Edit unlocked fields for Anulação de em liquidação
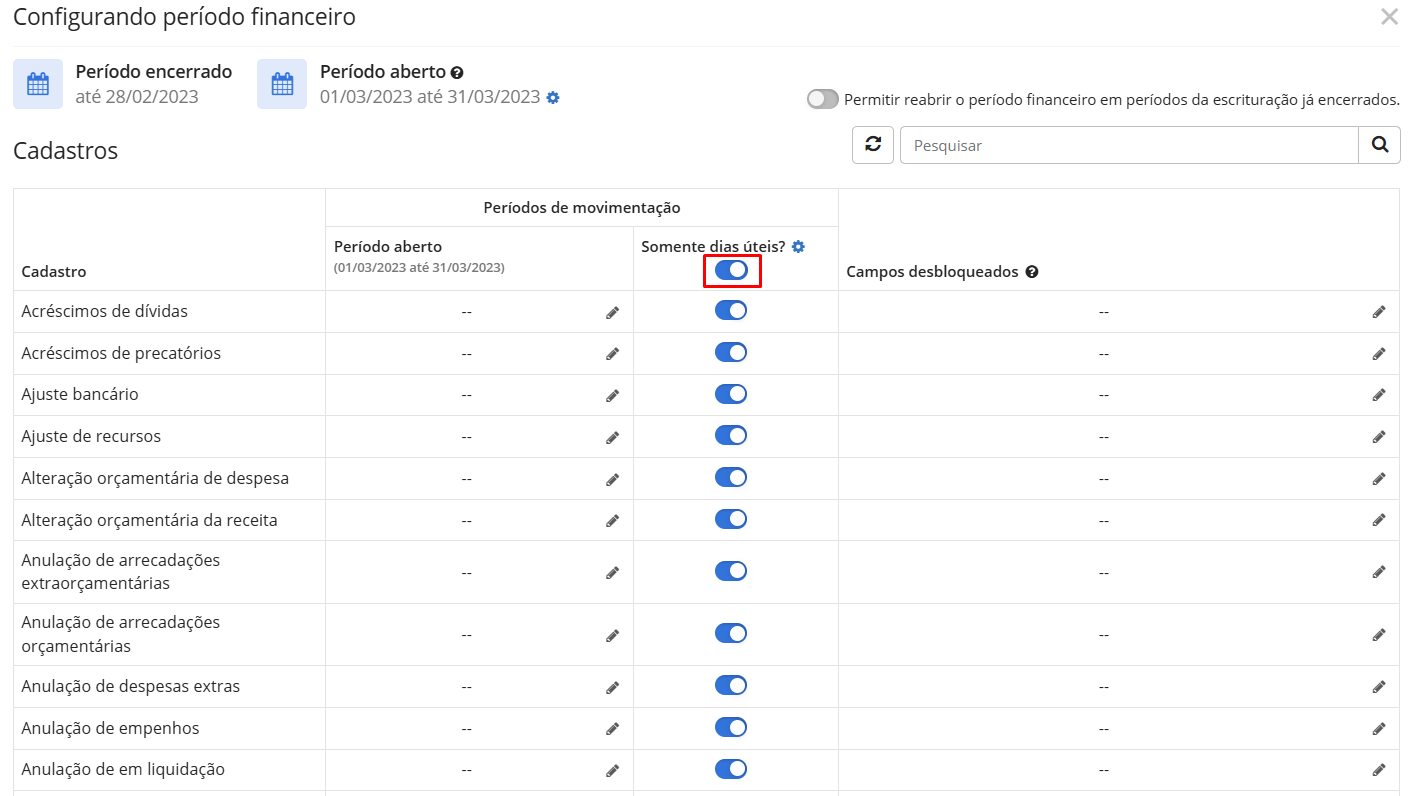 point(1379,770)
